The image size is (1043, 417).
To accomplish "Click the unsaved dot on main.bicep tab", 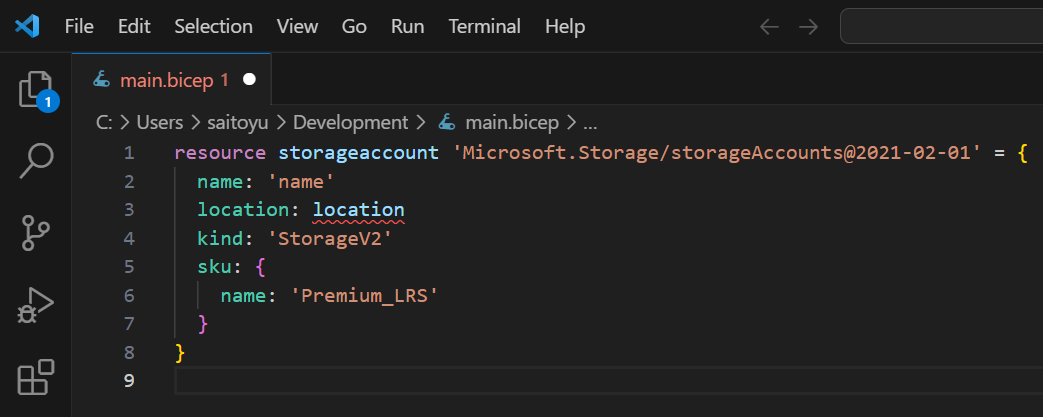I will tap(249, 79).
